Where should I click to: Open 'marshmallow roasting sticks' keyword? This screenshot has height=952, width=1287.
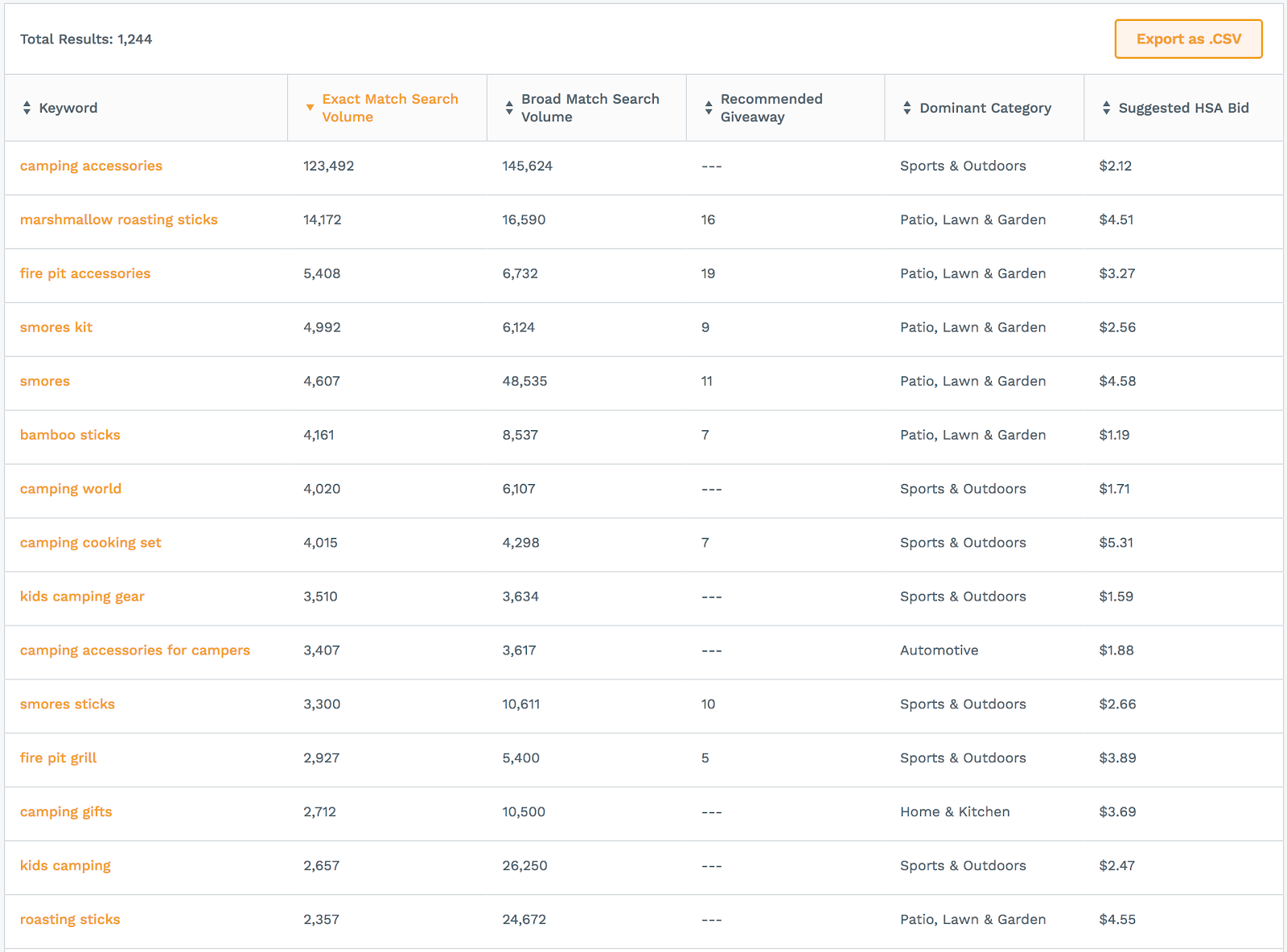[x=118, y=220]
